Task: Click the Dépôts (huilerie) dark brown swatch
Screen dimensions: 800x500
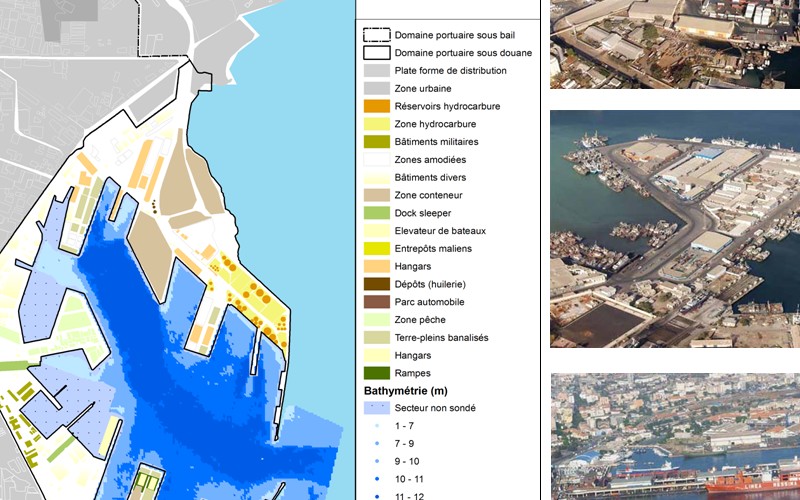Action: pyautogui.click(x=375, y=284)
